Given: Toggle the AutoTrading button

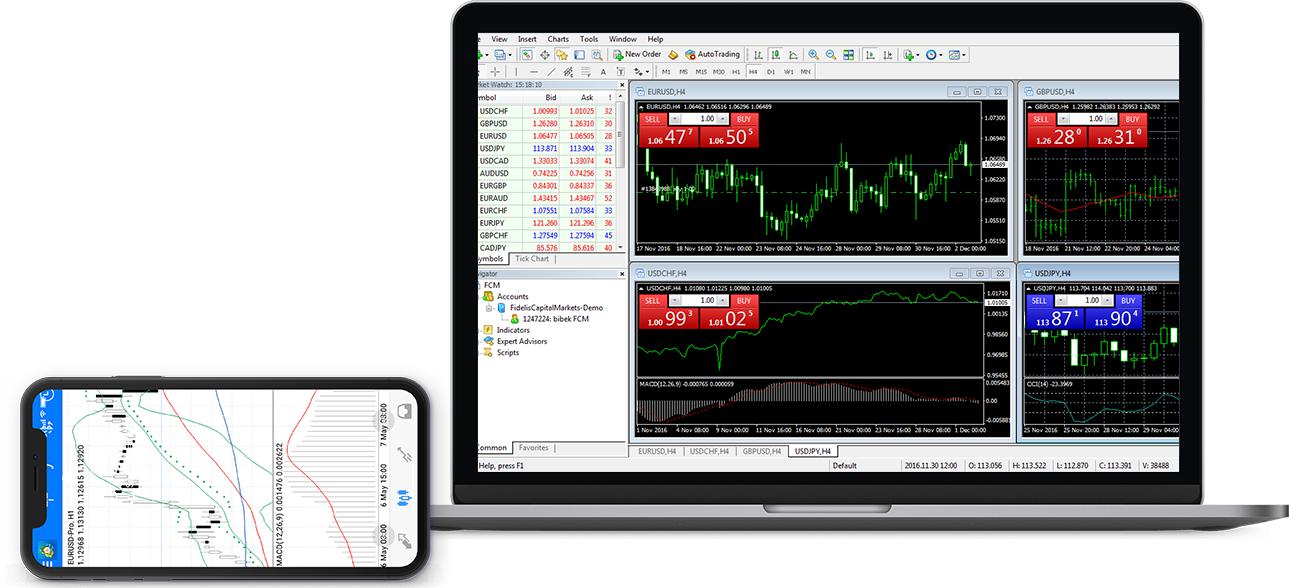Looking at the screenshot, I should [712, 55].
